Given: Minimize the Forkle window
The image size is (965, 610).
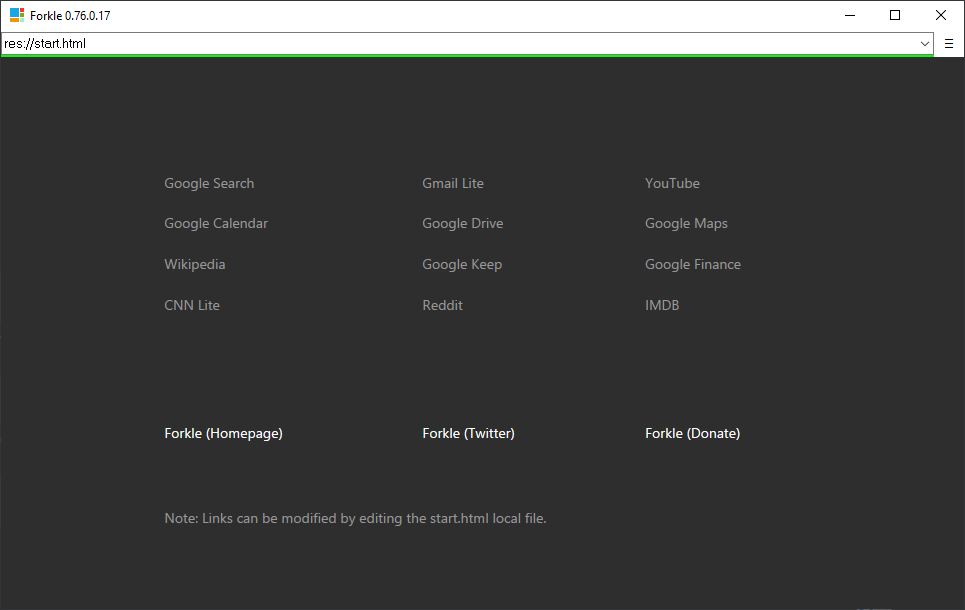Looking at the screenshot, I should (x=850, y=15).
